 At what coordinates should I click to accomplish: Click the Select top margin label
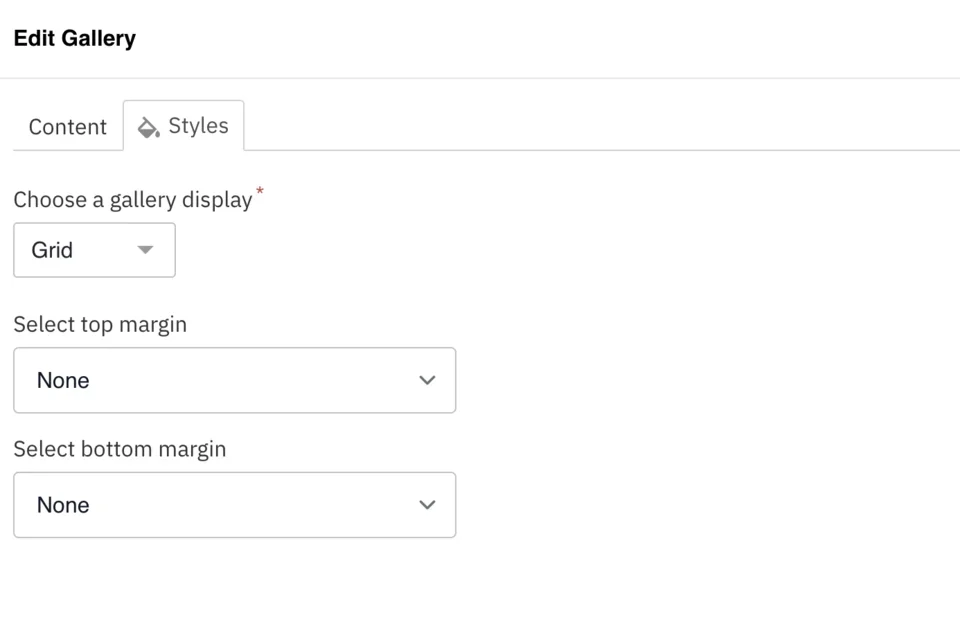pos(100,324)
